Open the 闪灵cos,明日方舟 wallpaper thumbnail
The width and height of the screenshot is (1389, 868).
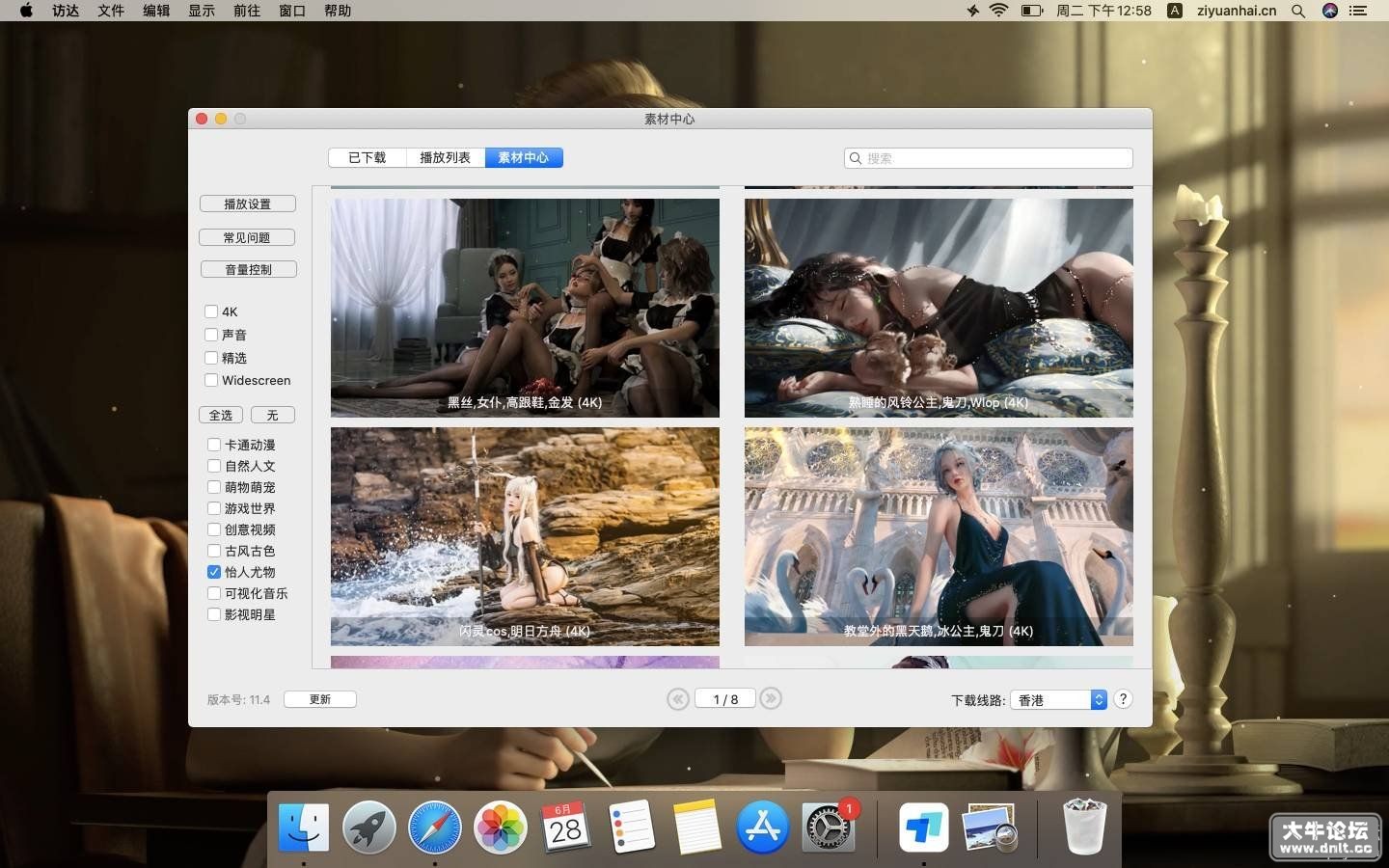click(525, 536)
